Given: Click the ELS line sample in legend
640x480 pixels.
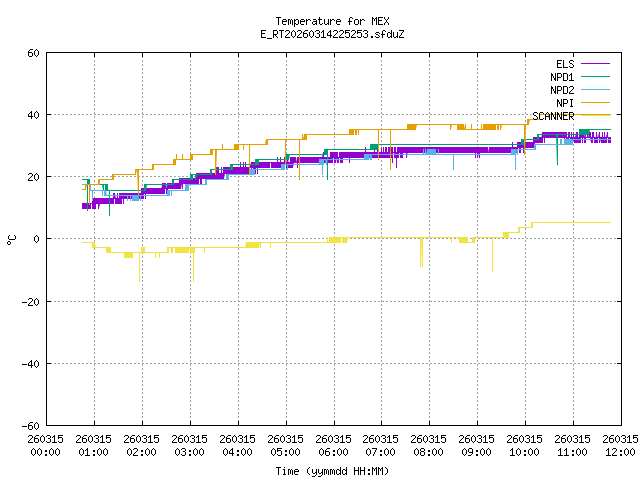Looking at the screenshot, I should pyautogui.click(x=594, y=64).
